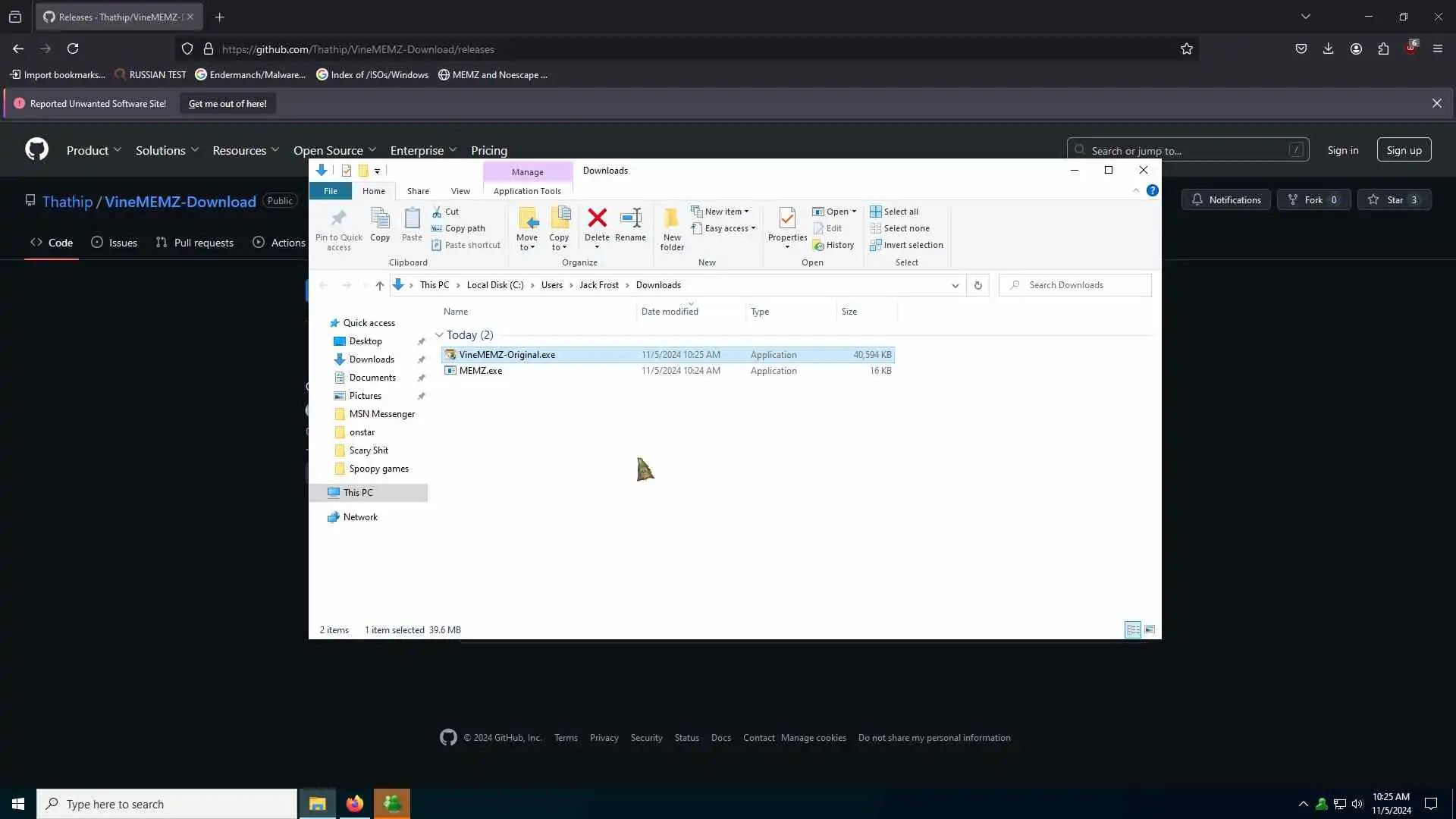Viewport: 1456px width, 819px height.
Task: Click the Rename icon in Organize group
Action: click(x=630, y=219)
